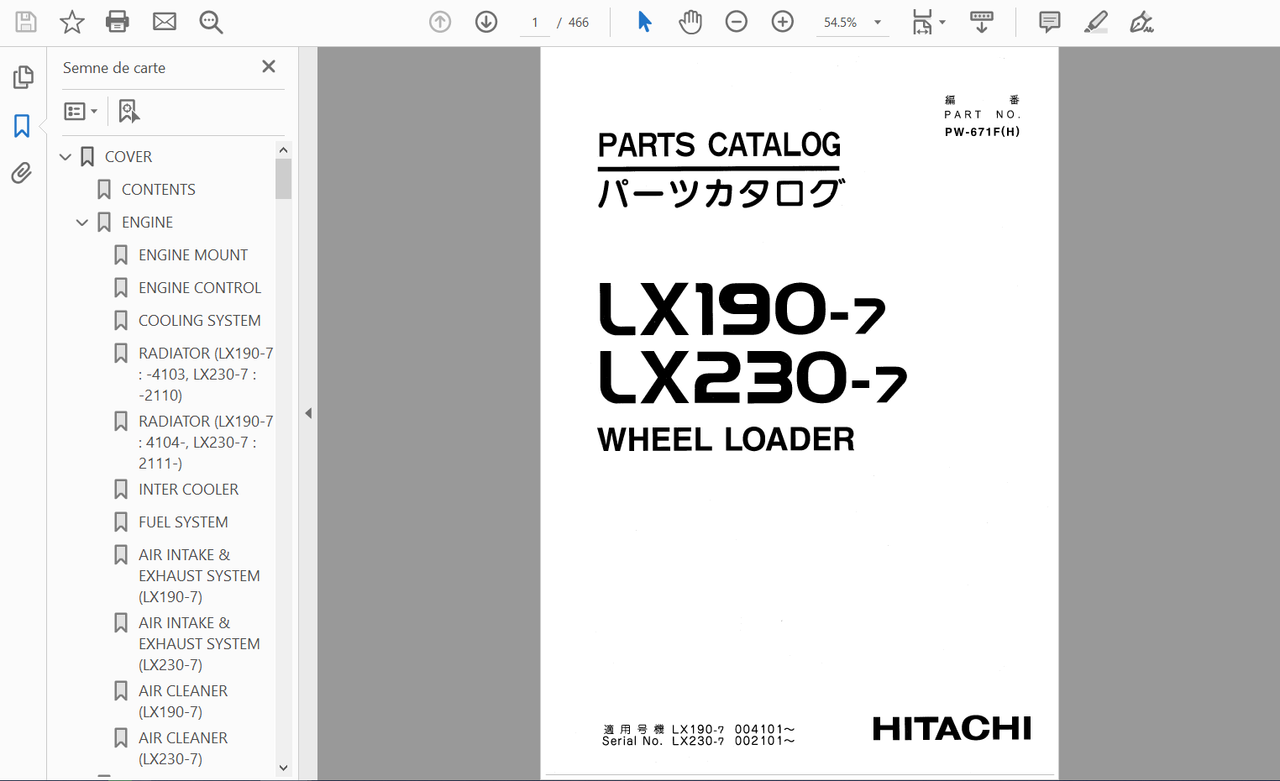Image resolution: width=1280 pixels, height=781 pixels.
Task: Click the PW-671F(H) part number
Action: pyautogui.click(x=982, y=132)
